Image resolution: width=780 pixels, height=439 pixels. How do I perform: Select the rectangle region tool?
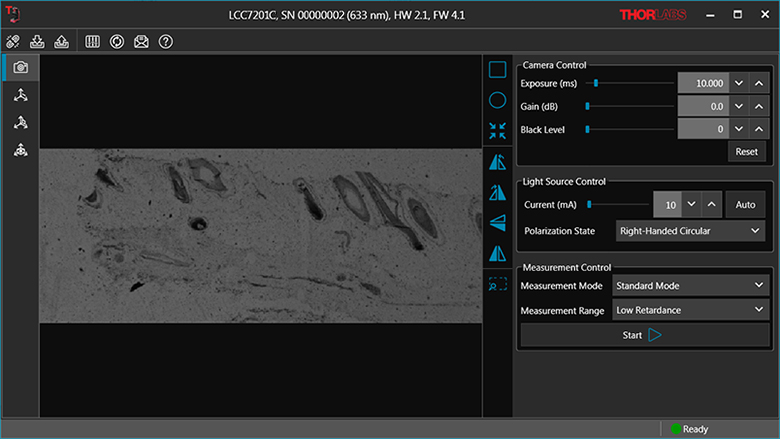click(497, 69)
